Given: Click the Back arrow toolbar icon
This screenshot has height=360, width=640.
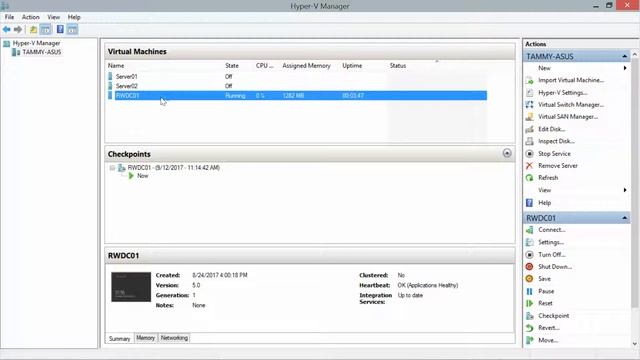Looking at the screenshot, I should tap(7, 29).
